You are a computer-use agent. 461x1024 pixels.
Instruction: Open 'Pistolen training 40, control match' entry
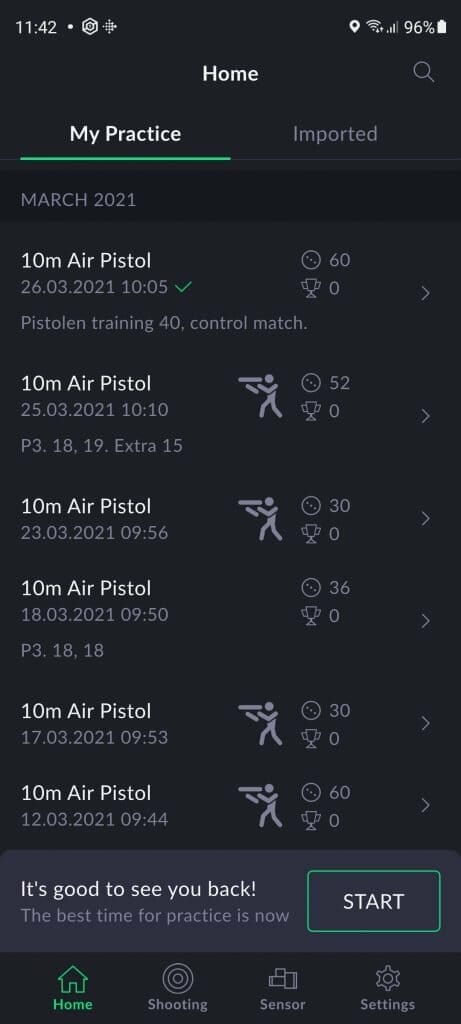(230, 291)
